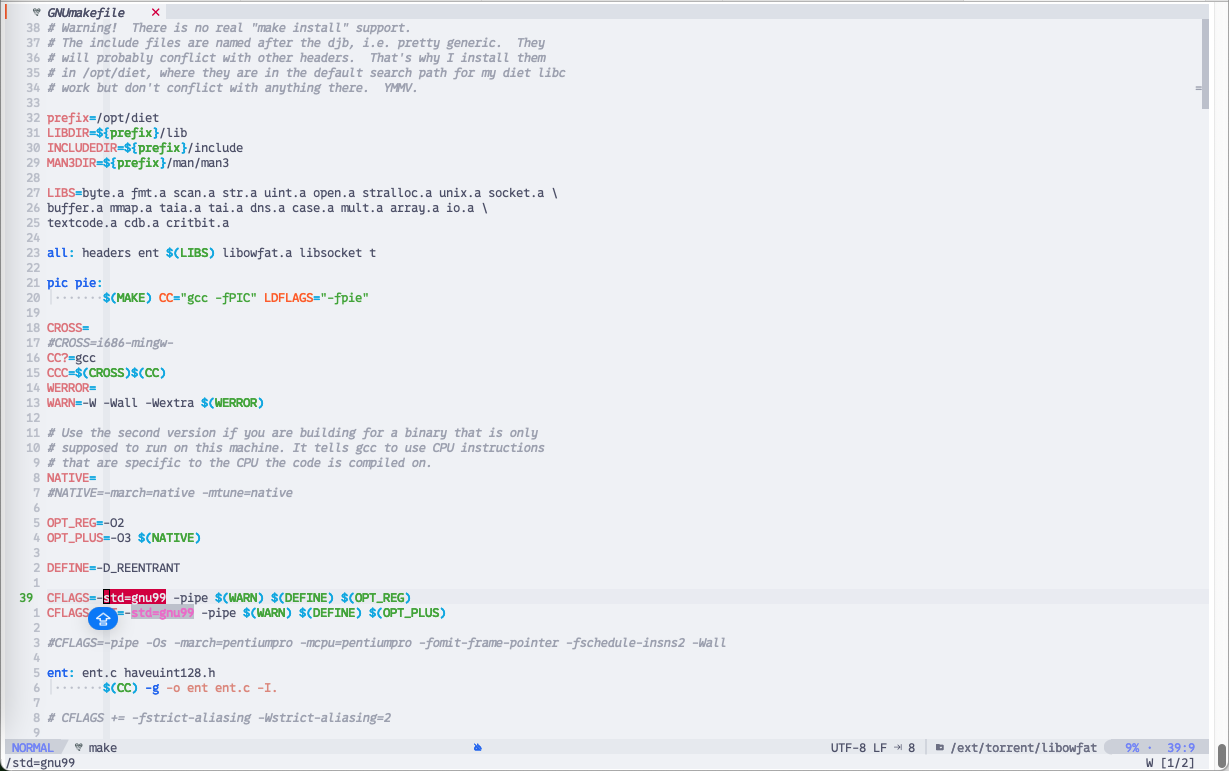Click $(OPT_REG) at end of line 39

pos(376,598)
